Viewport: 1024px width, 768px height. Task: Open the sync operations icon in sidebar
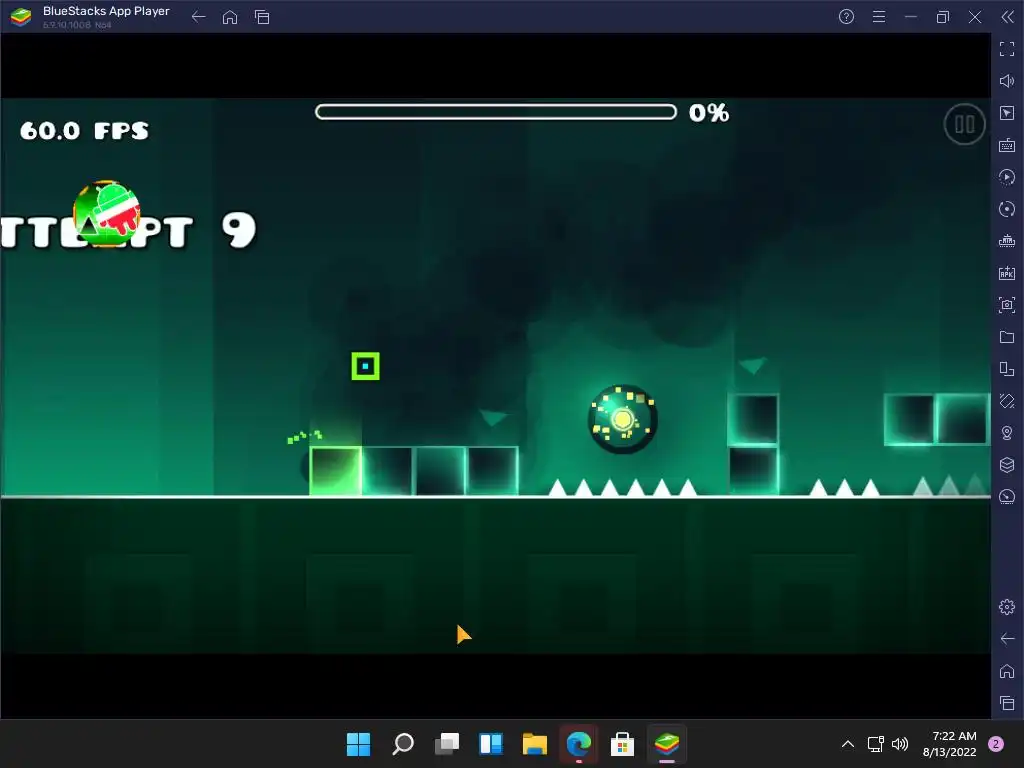pos(1007,209)
